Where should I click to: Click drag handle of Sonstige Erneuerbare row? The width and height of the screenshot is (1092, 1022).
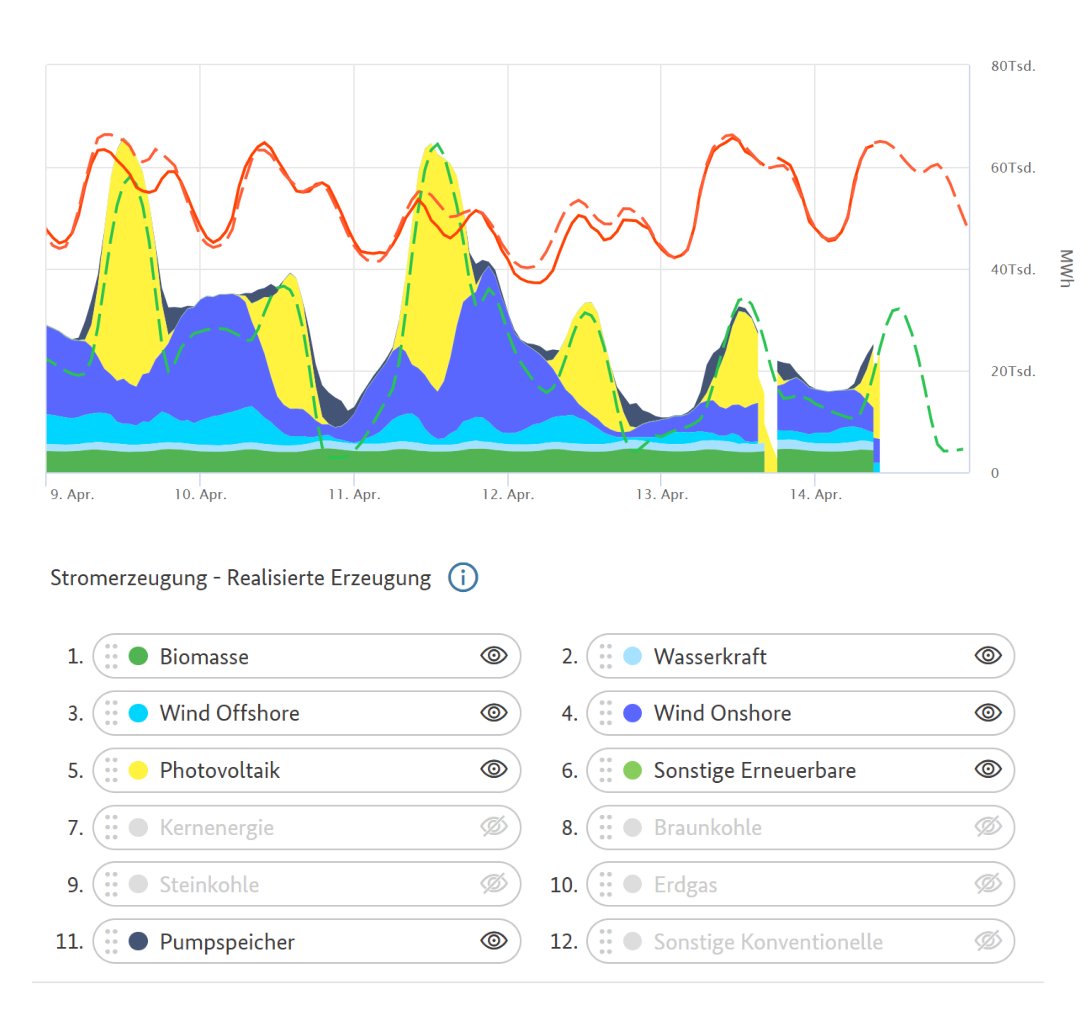tap(606, 771)
